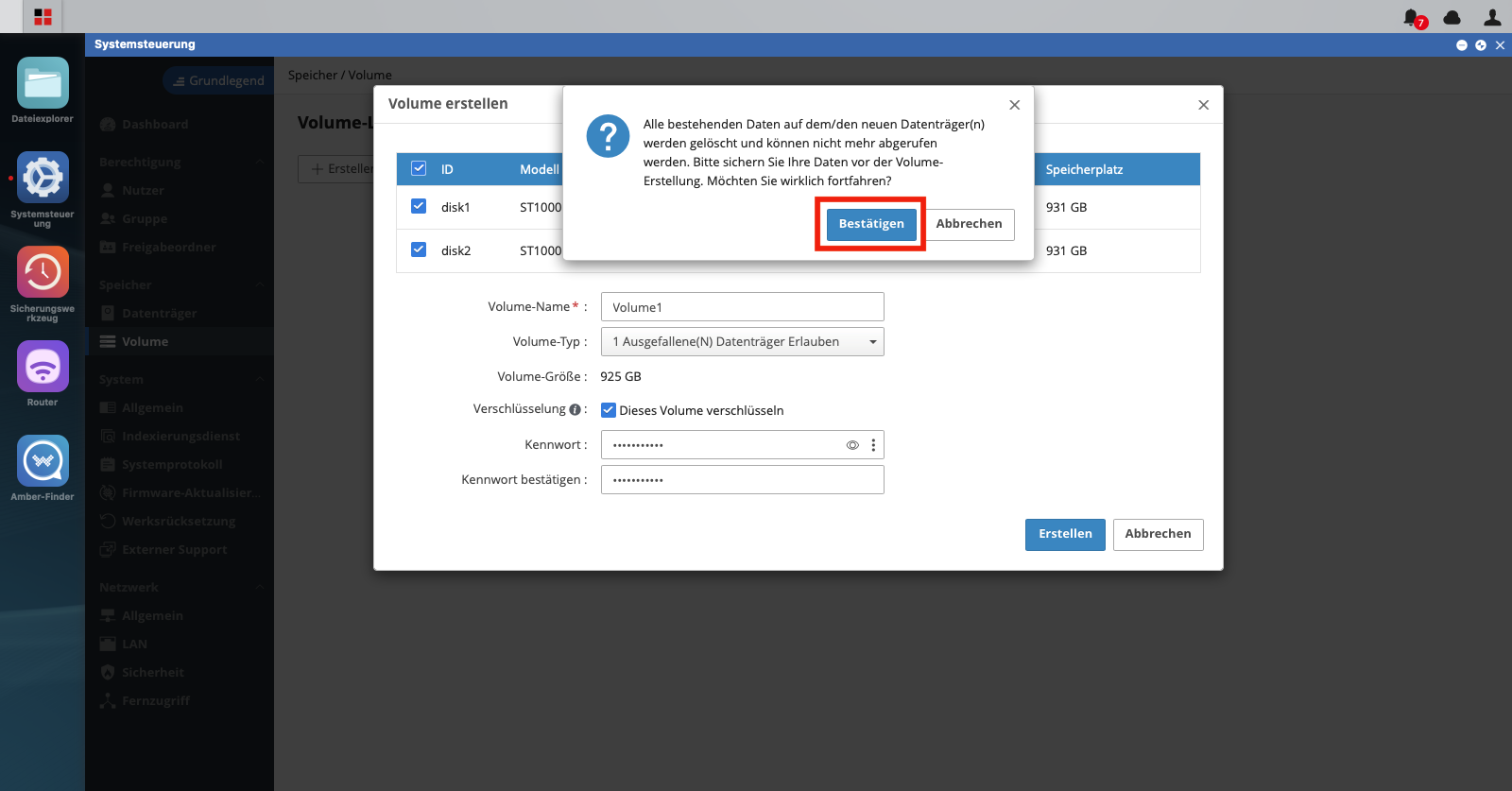Toggle Dieses Volume verschlüsseln checkbox
The height and width of the screenshot is (791, 1512).
pos(609,410)
